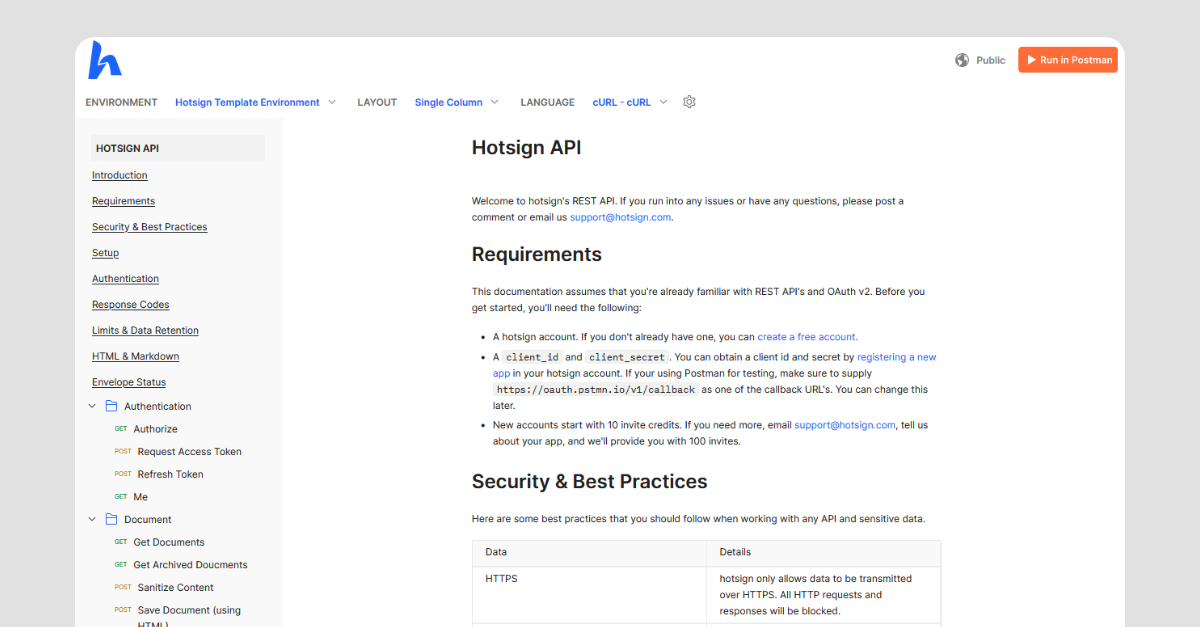Click the ENVIRONMENT label
The image size is (1200, 627).
[x=121, y=102]
